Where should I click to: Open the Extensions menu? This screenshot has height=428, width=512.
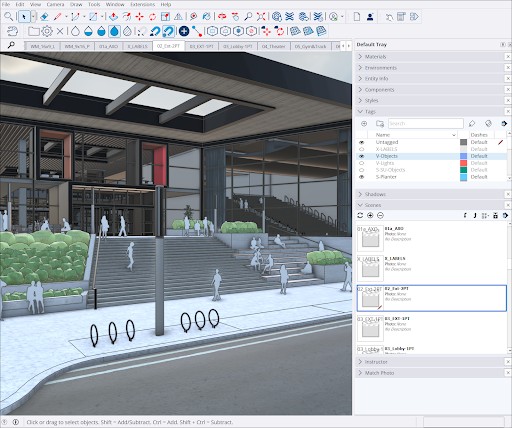click(x=142, y=4)
